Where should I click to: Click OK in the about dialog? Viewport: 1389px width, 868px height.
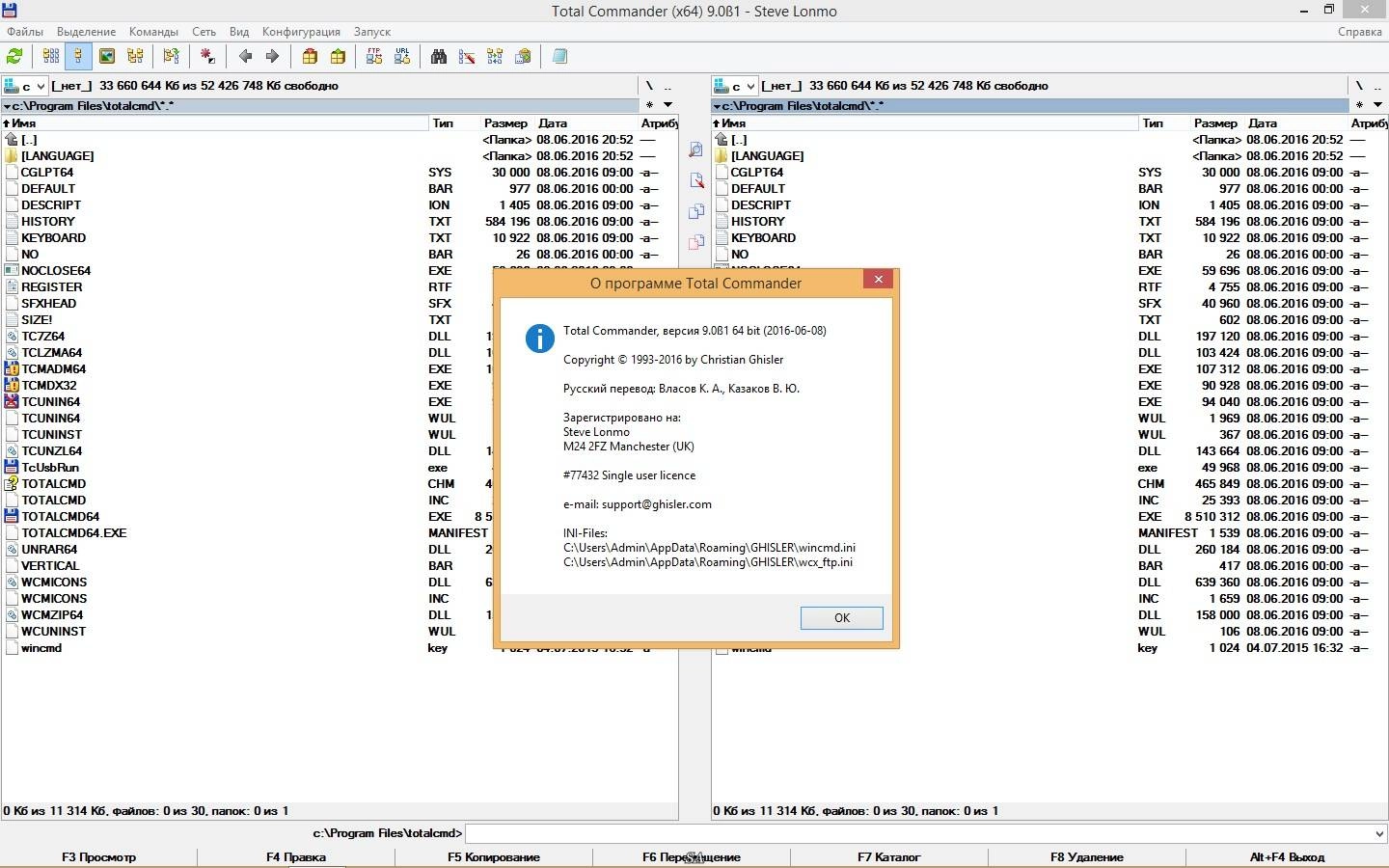pos(841,618)
